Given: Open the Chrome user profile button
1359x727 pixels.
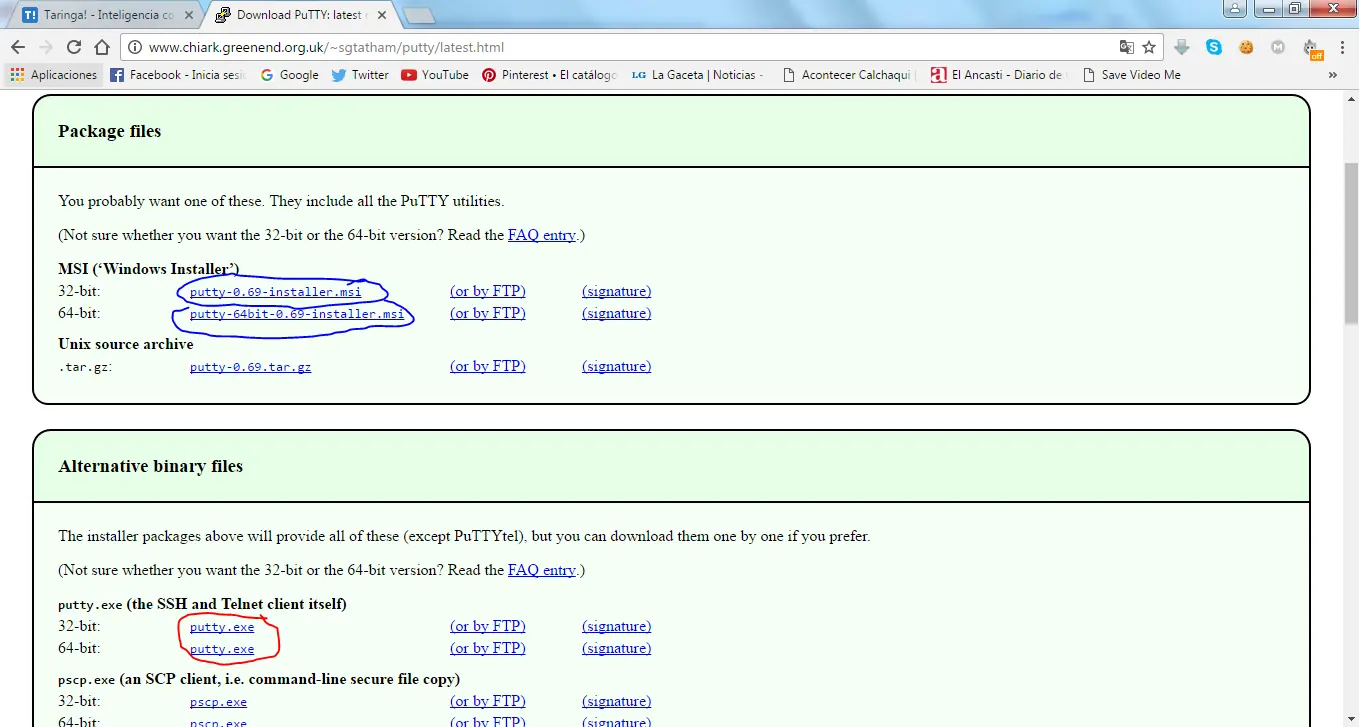Looking at the screenshot, I should (x=1235, y=9).
